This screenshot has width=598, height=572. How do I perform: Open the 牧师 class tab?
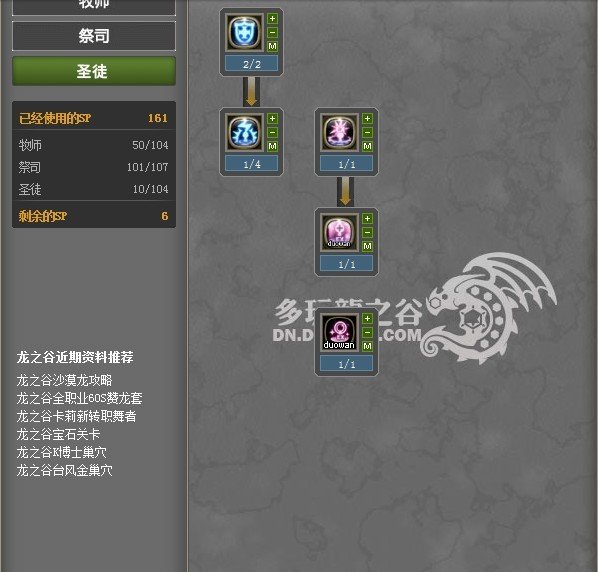pyautogui.click(x=94, y=7)
